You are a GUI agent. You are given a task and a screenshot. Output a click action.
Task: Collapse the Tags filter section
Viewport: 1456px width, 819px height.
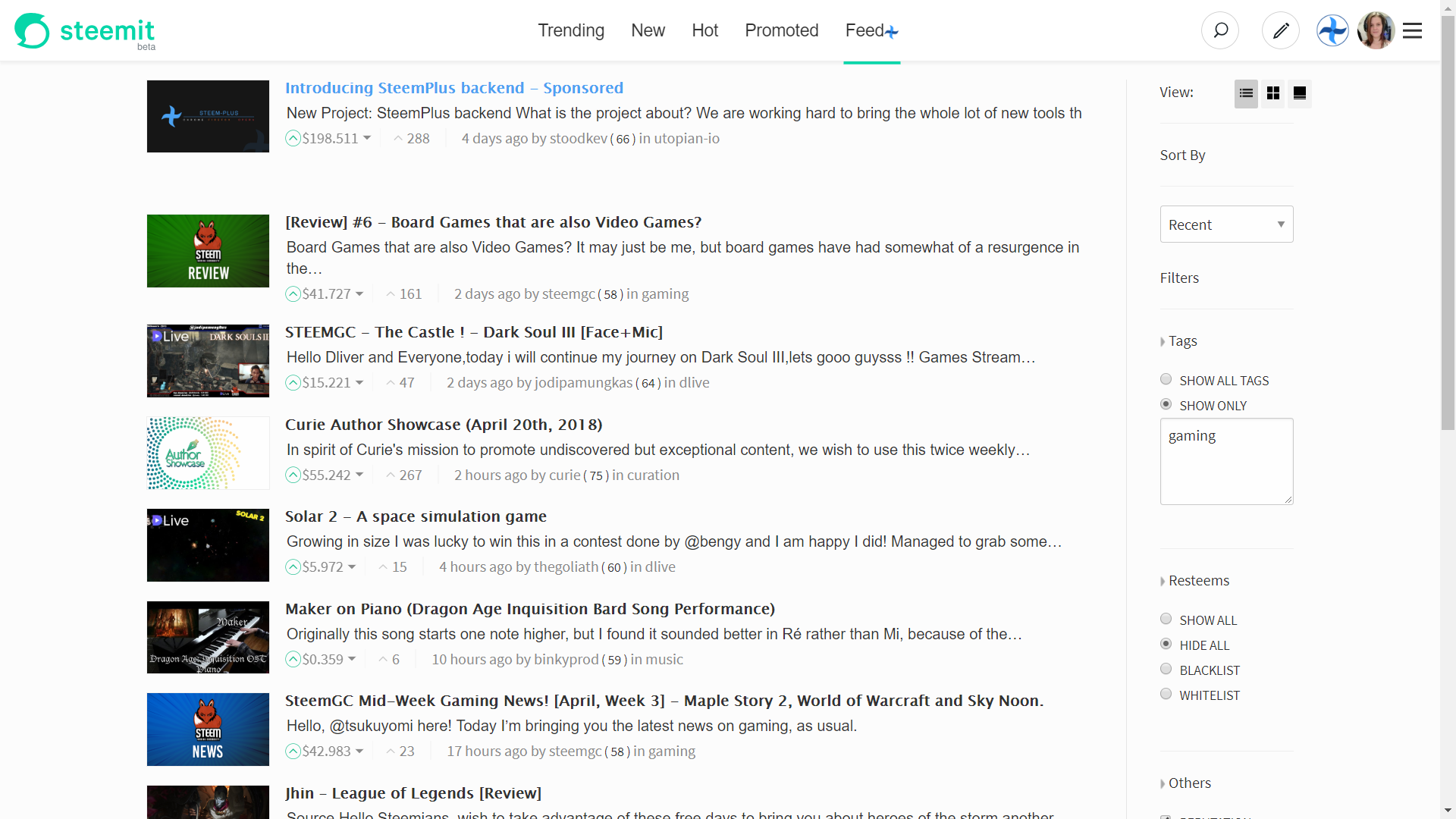pos(1178,341)
